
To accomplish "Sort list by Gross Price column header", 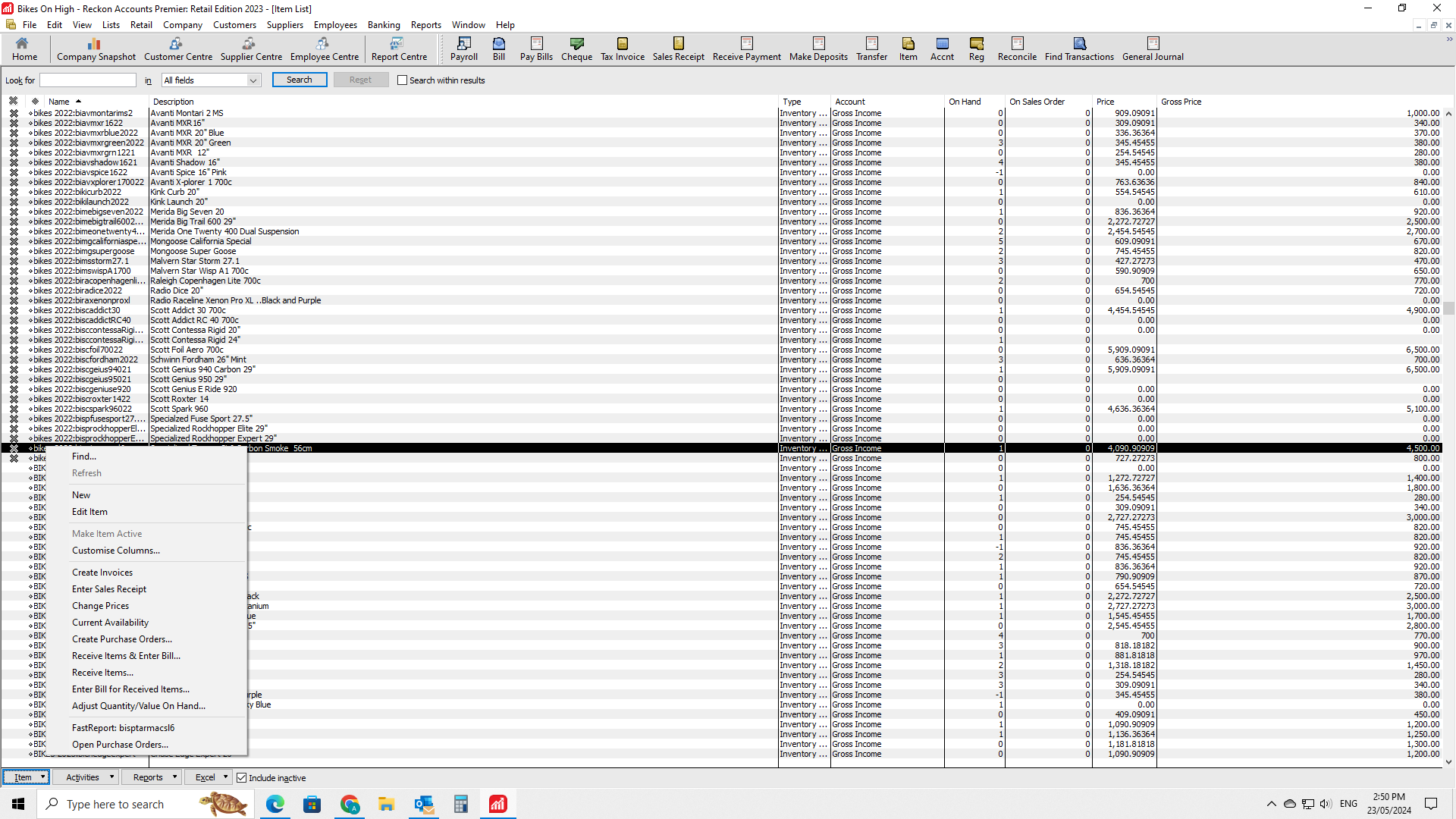I will click(x=1181, y=102).
